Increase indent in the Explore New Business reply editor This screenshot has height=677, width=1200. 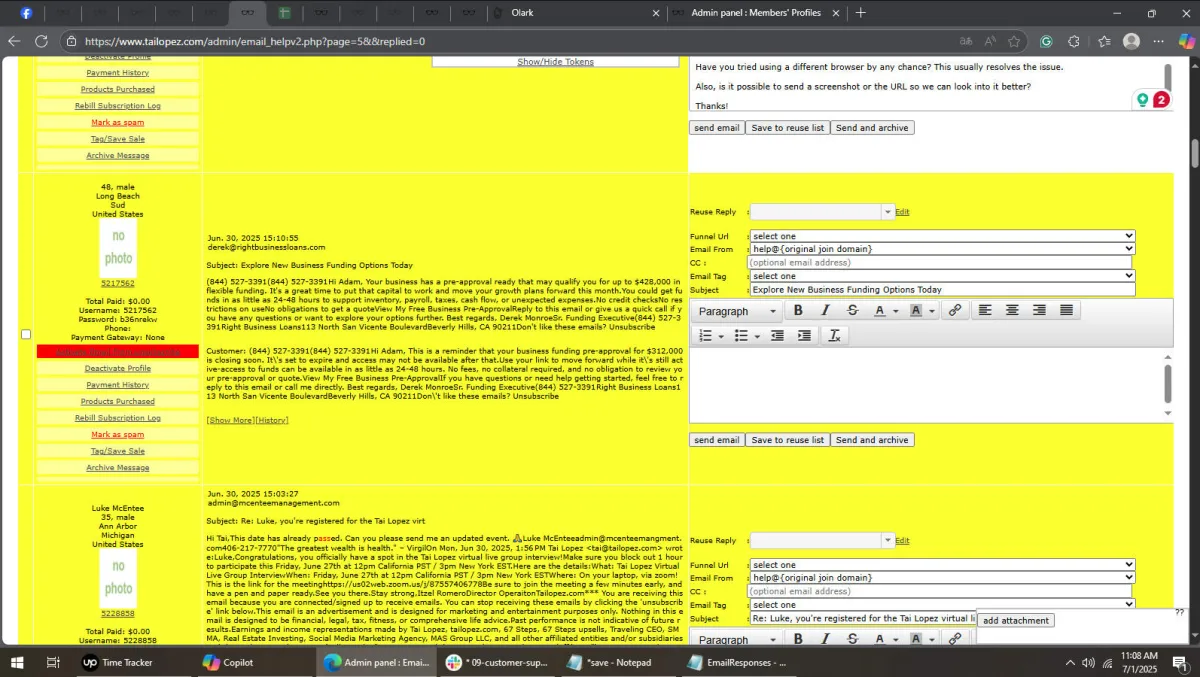pos(804,336)
